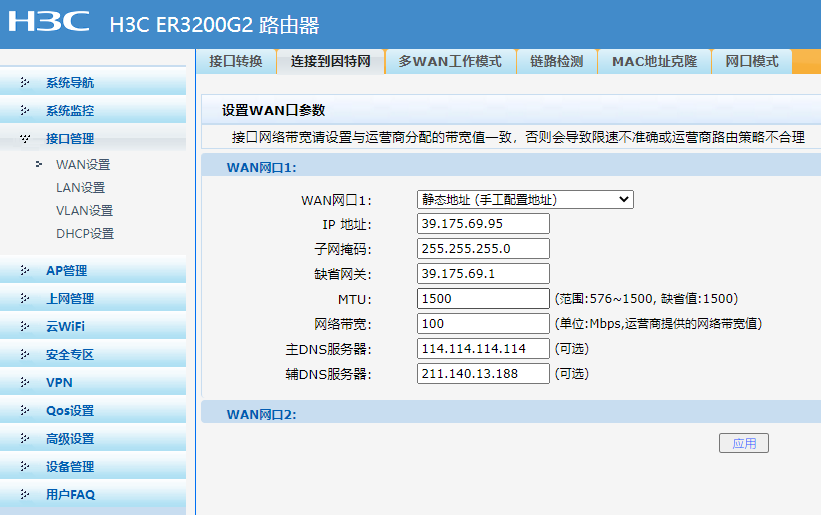
Task: Switch to the 接口转换 tab
Action: coord(236,61)
